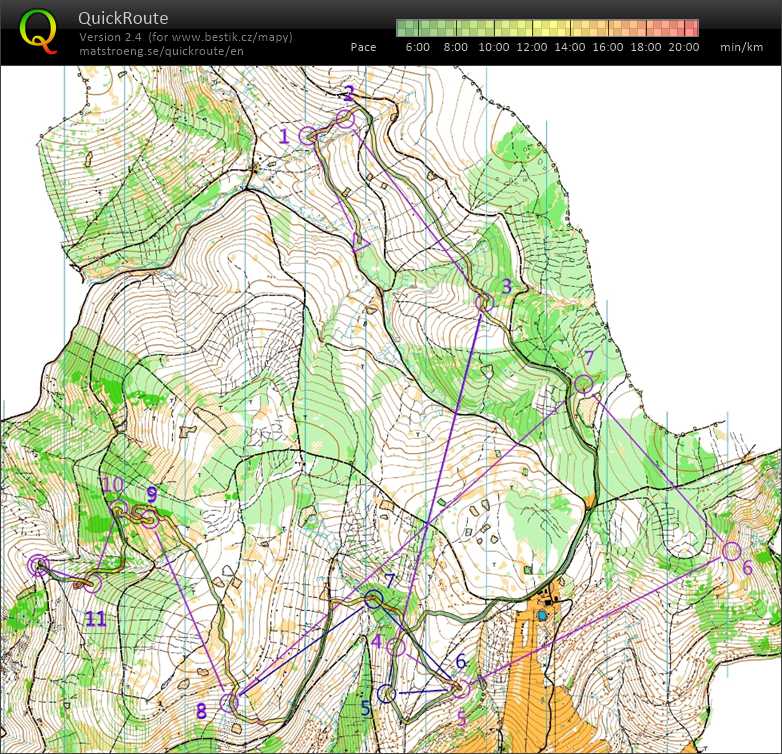Viewport: 782px width, 754px height.
Task: Select purple control circle 1
Action: pos(308,136)
